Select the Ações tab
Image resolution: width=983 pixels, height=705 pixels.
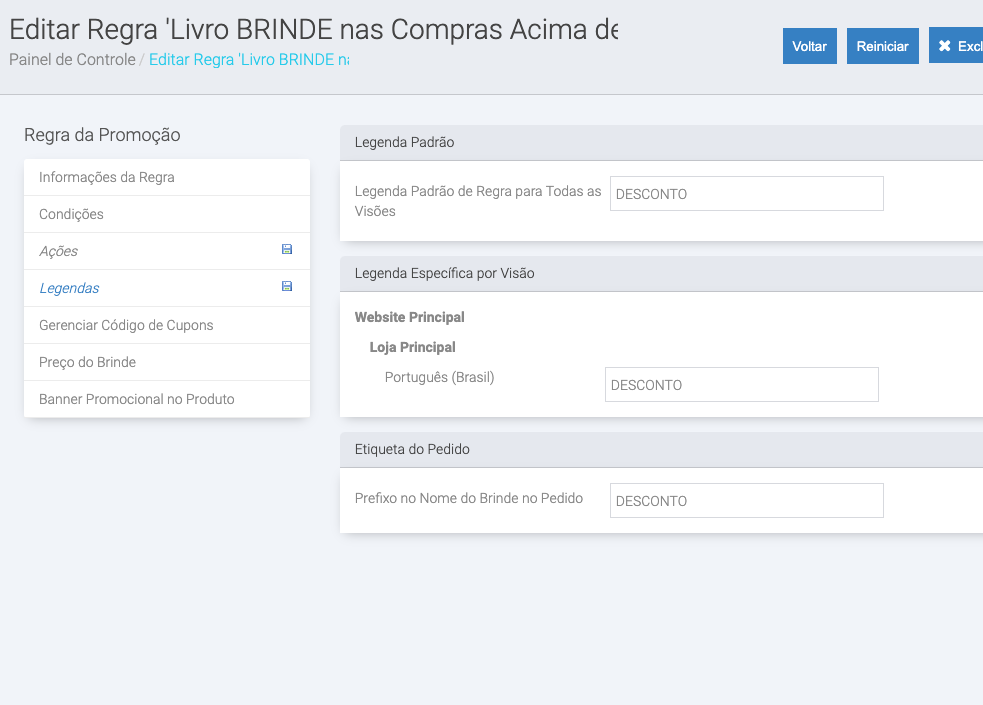coord(58,251)
